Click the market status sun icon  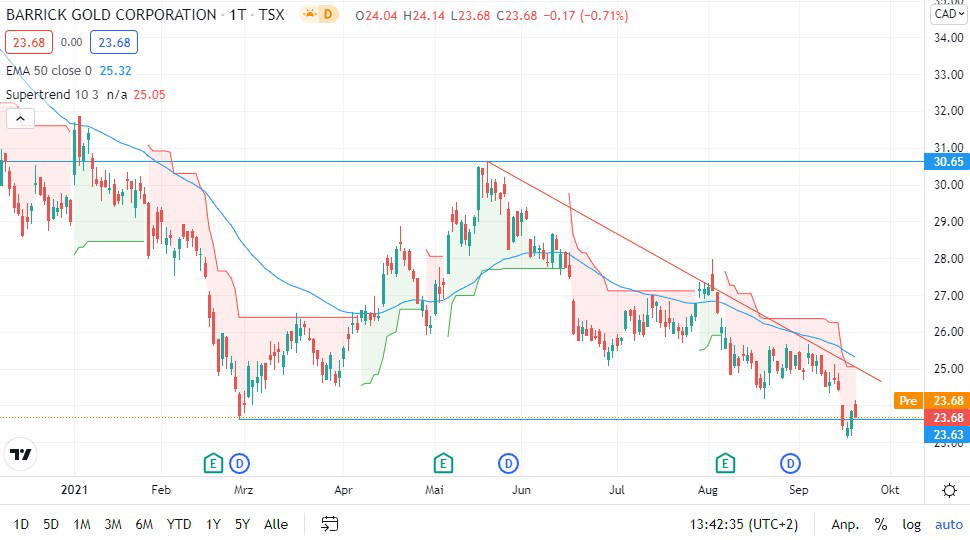[309, 14]
